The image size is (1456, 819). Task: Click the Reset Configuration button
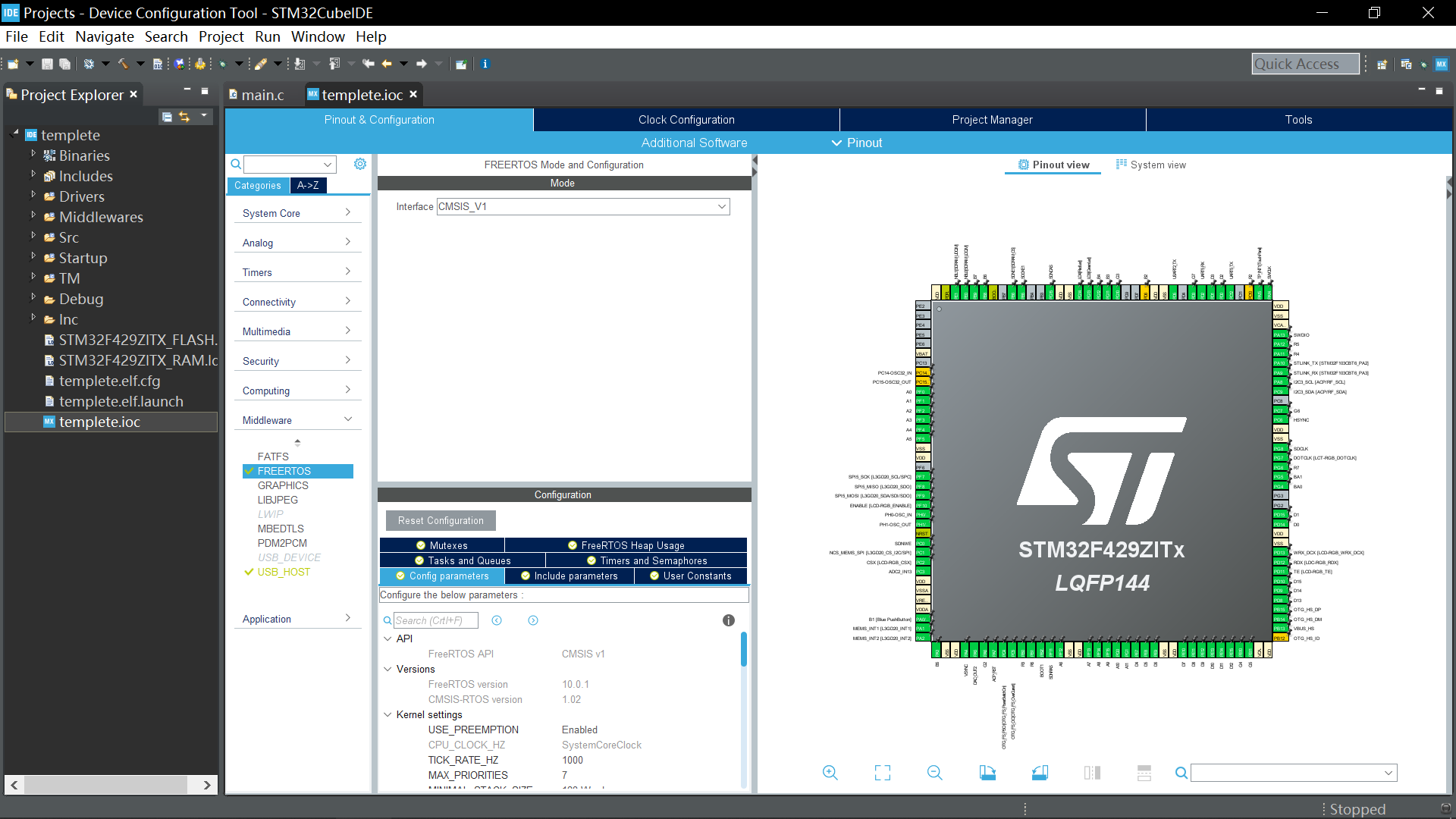(441, 520)
